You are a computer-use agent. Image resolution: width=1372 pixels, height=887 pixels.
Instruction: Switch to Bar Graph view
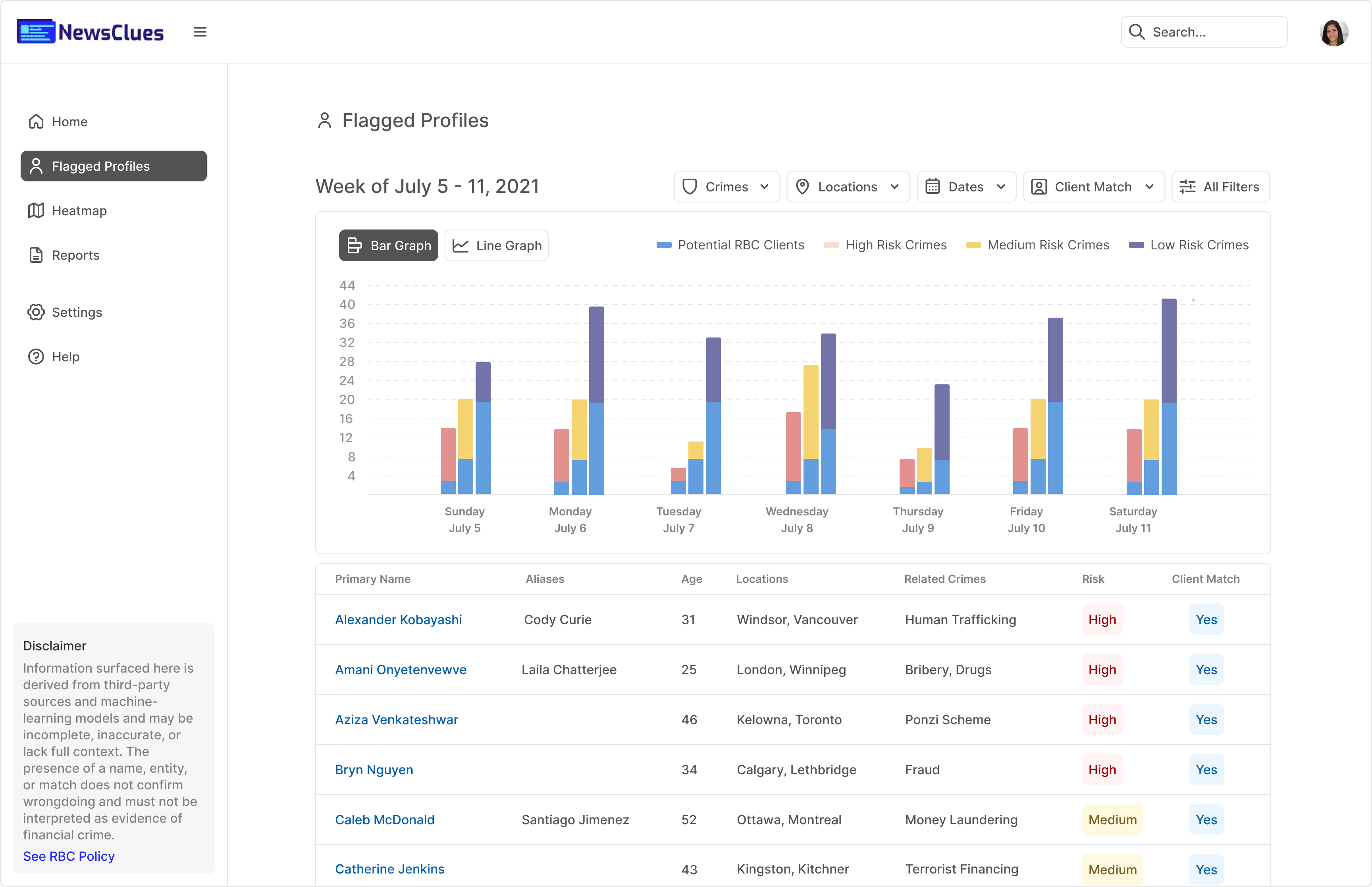[x=389, y=246]
